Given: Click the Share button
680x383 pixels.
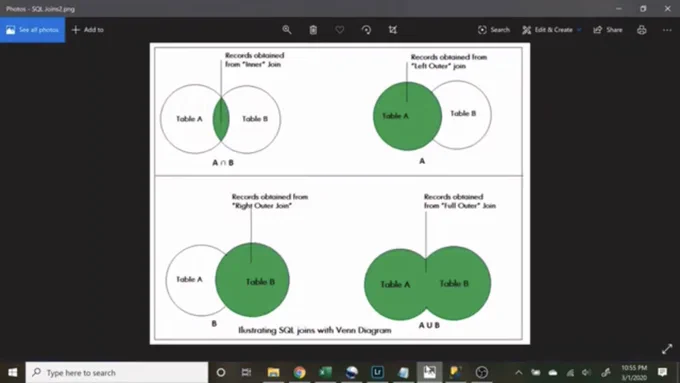Looking at the screenshot, I should coord(608,29).
